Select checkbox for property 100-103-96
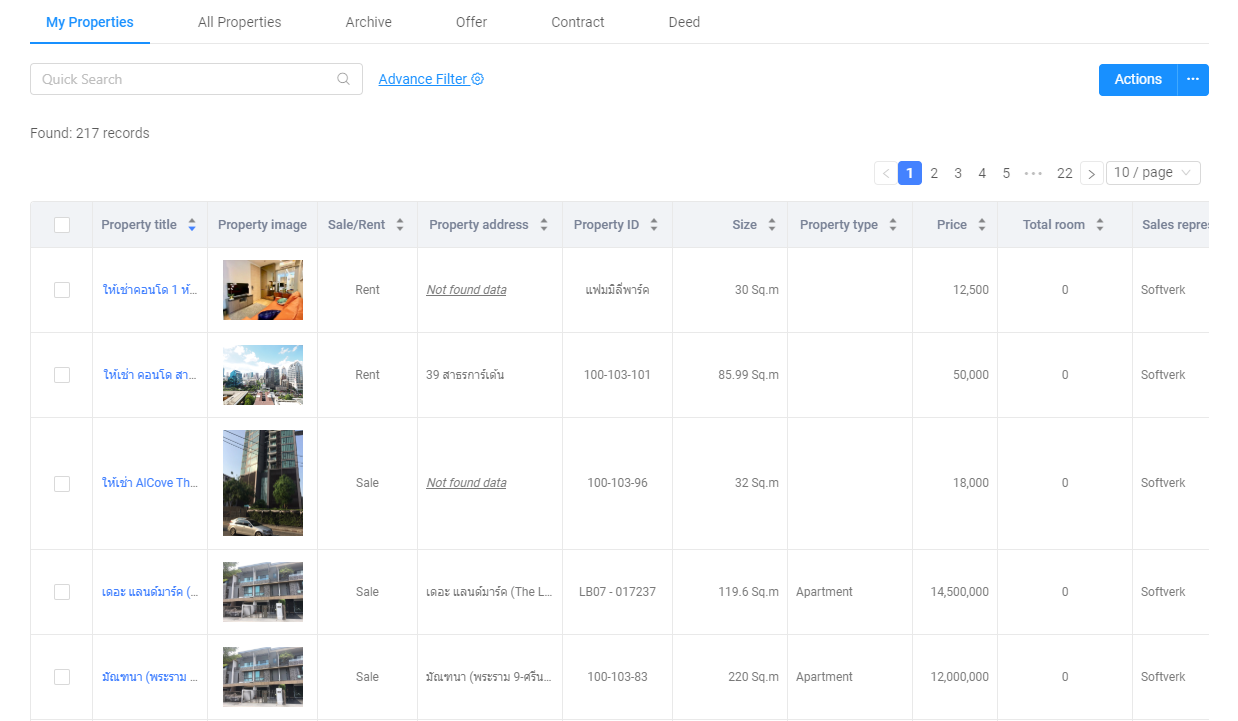Viewport: 1238px width, 721px height. tap(62, 483)
